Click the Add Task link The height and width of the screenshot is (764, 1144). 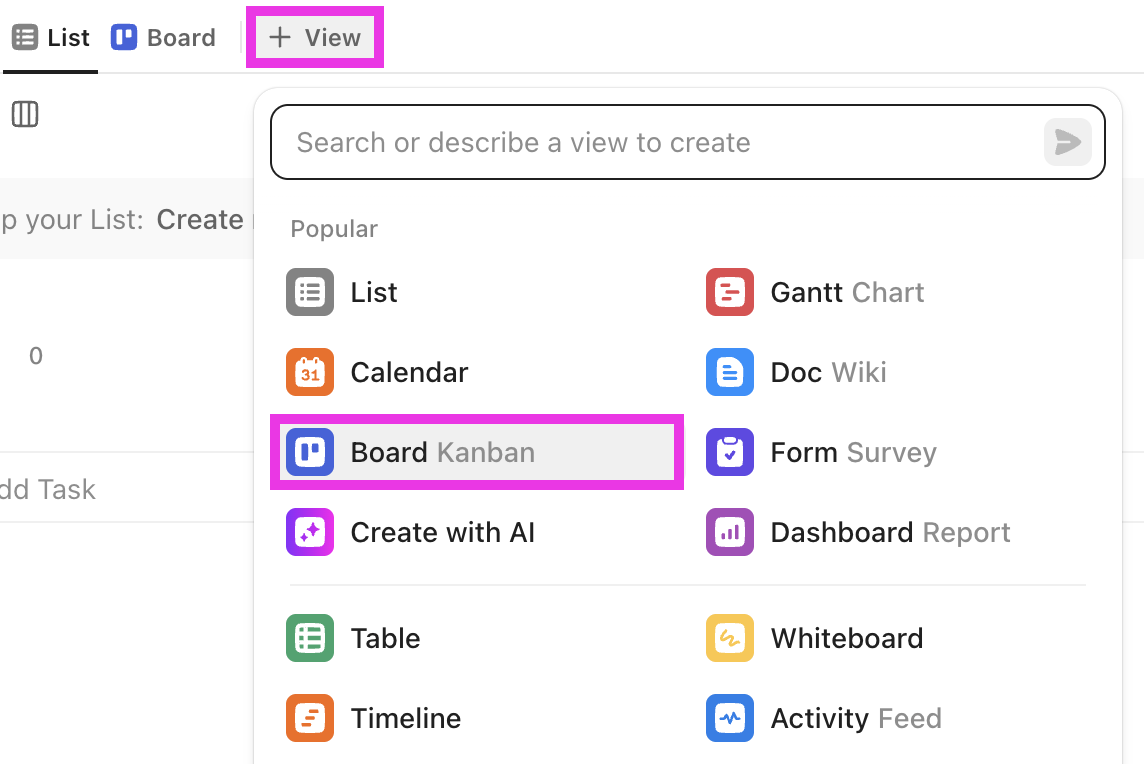[x=47, y=490]
